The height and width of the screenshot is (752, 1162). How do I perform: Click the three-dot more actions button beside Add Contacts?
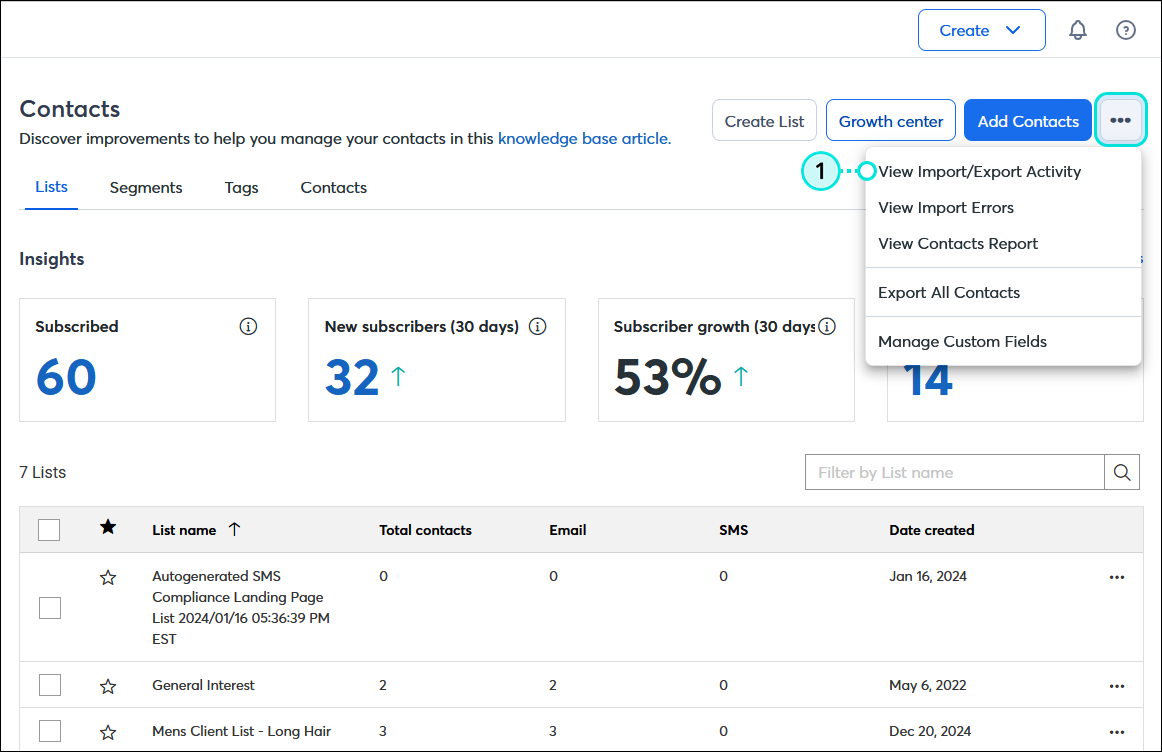click(1120, 120)
